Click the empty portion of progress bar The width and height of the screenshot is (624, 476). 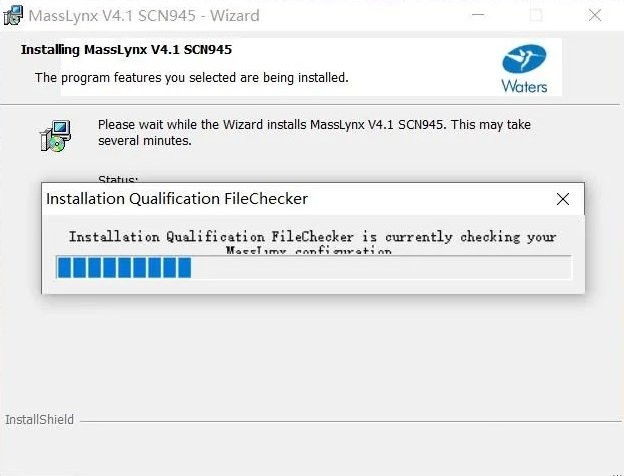[x=380, y=267]
